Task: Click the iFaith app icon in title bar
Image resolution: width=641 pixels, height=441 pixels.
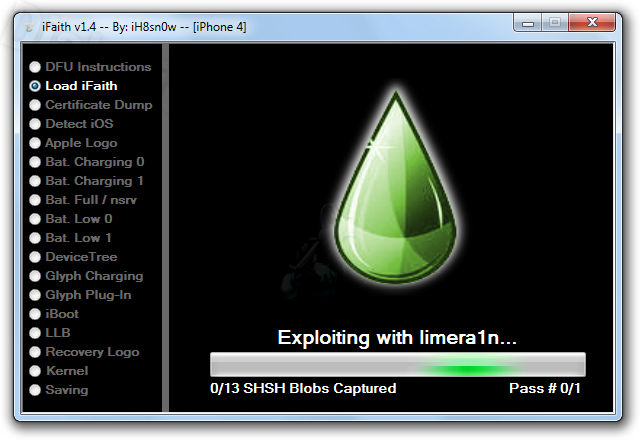Action: click(29, 27)
